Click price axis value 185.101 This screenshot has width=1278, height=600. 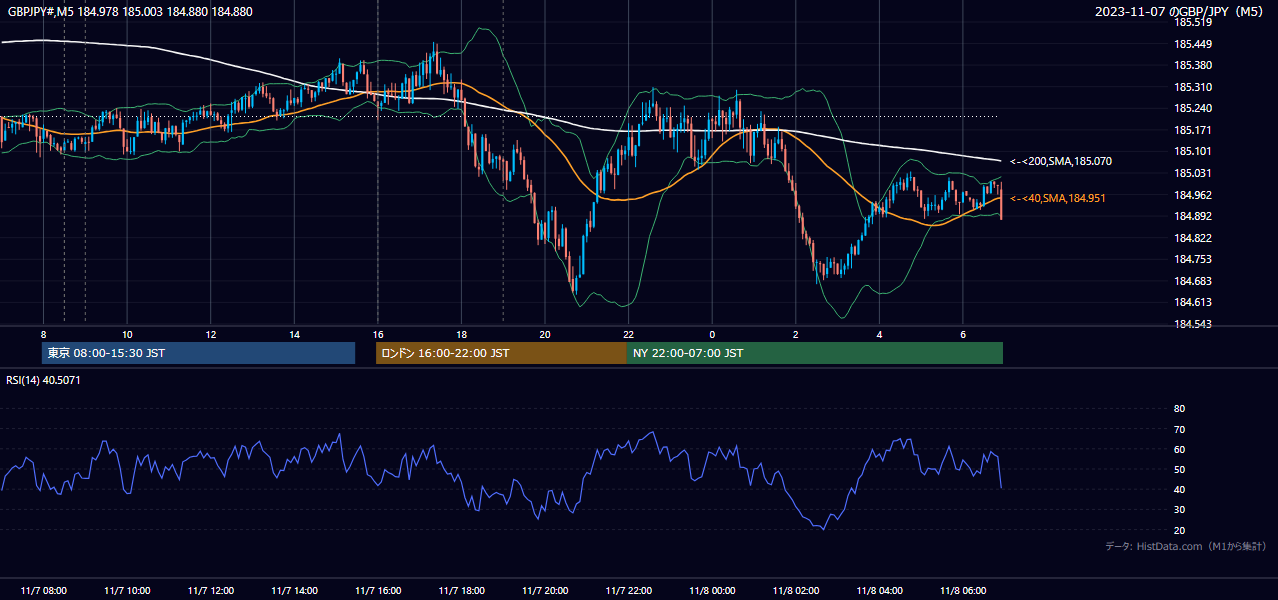point(1193,151)
